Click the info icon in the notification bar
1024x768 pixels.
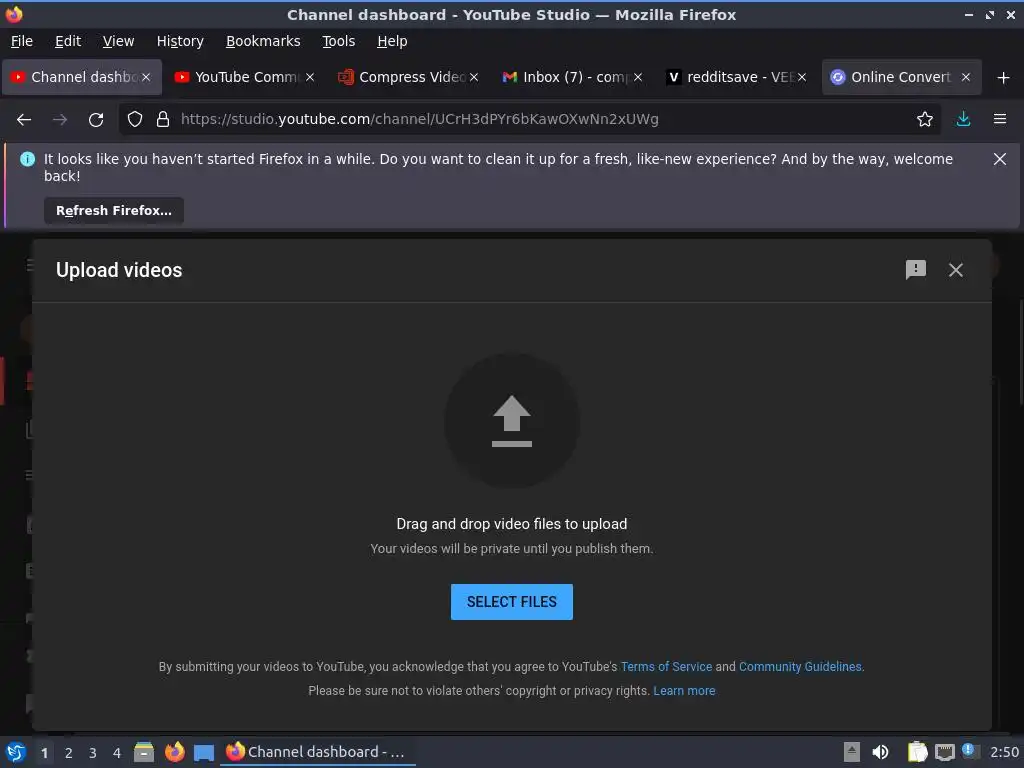(x=27, y=159)
